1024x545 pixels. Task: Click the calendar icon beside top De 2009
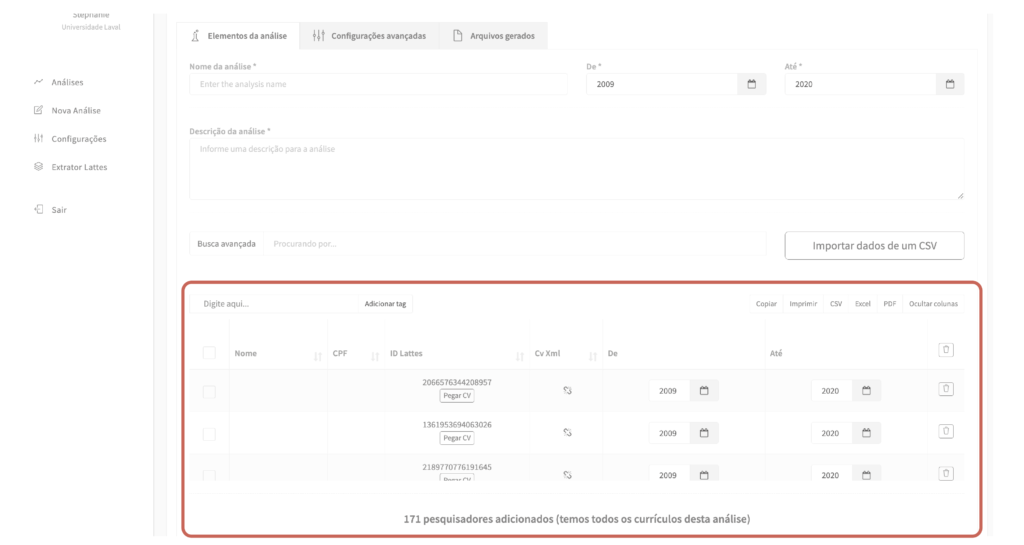pyautogui.click(x=751, y=85)
